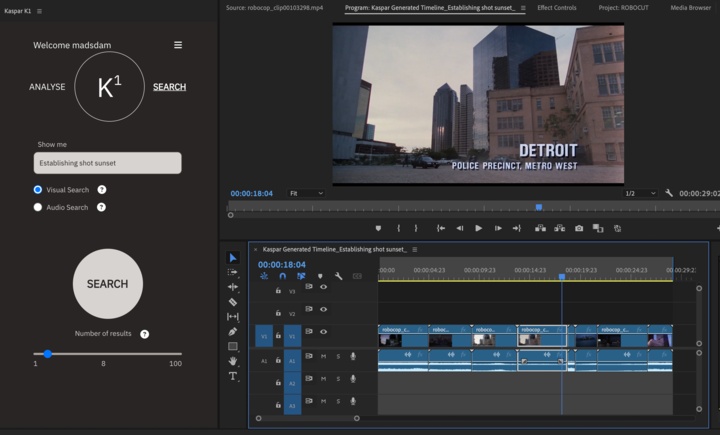Open timeline sequence panel menu
The width and height of the screenshot is (720, 435).
pos(415,249)
